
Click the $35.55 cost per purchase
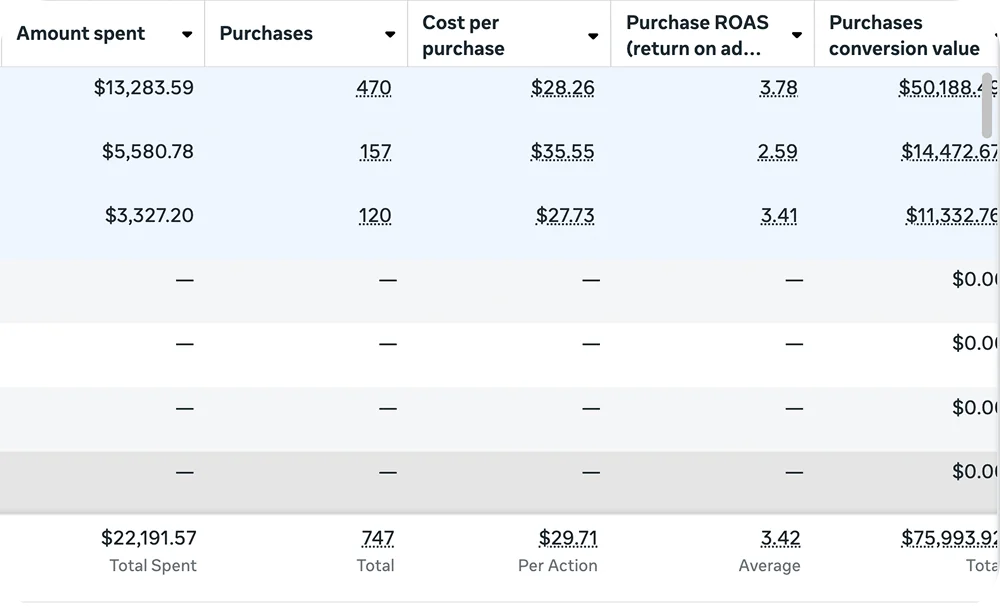(x=562, y=152)
